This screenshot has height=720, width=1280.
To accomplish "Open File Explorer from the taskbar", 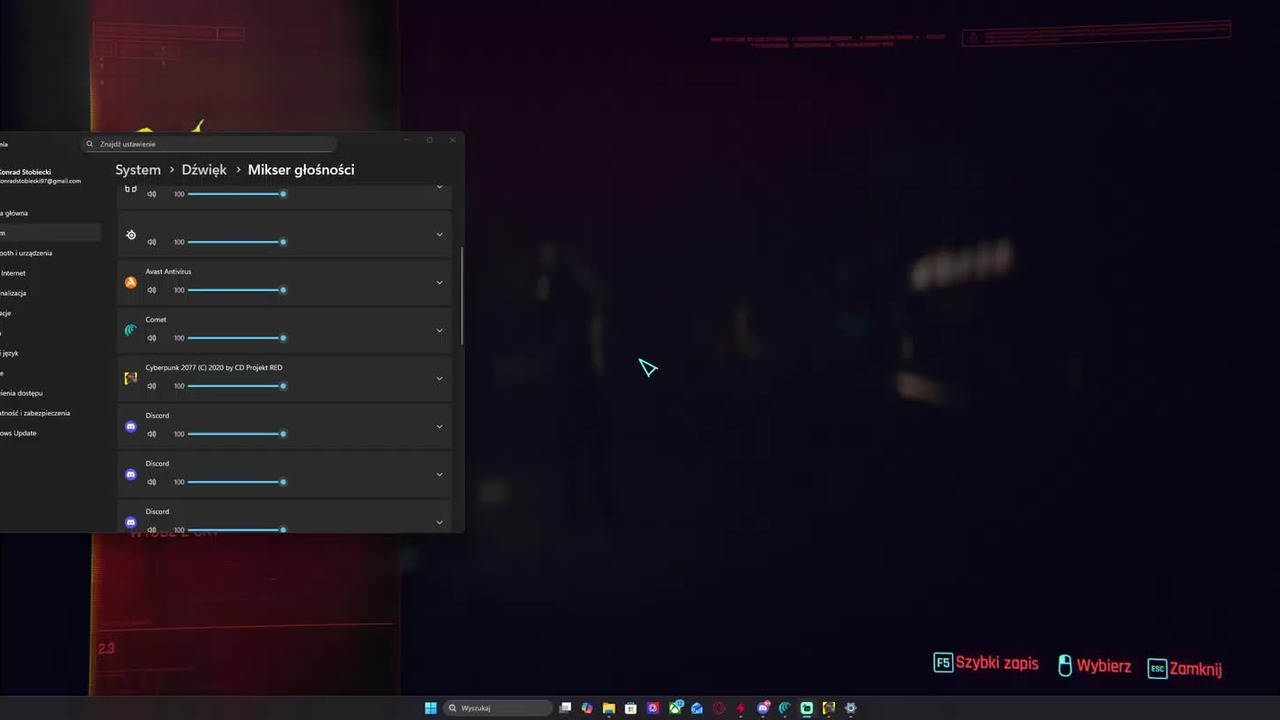I will click(608, 708).
